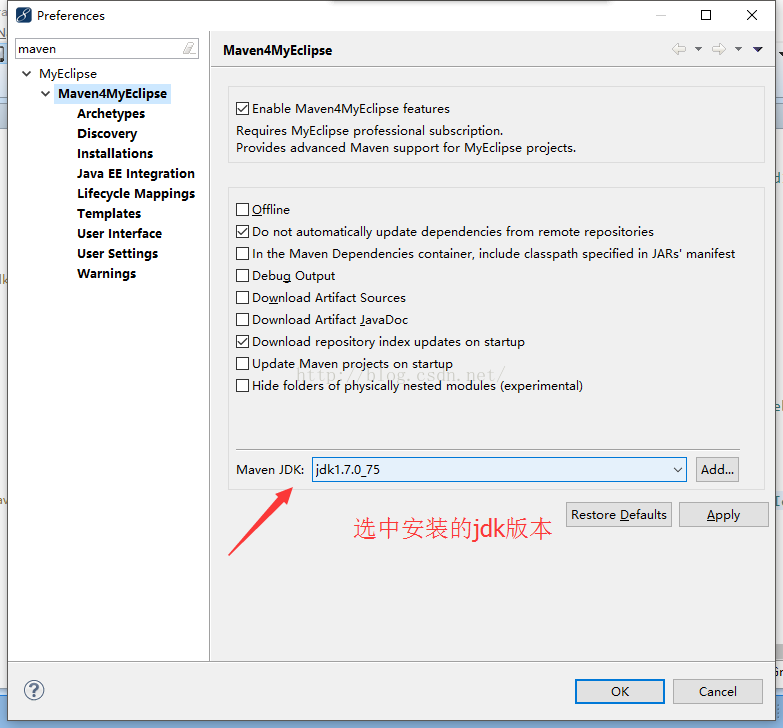Open the help question mark icon
Screen dimensions: 783x728
[34, 690]
